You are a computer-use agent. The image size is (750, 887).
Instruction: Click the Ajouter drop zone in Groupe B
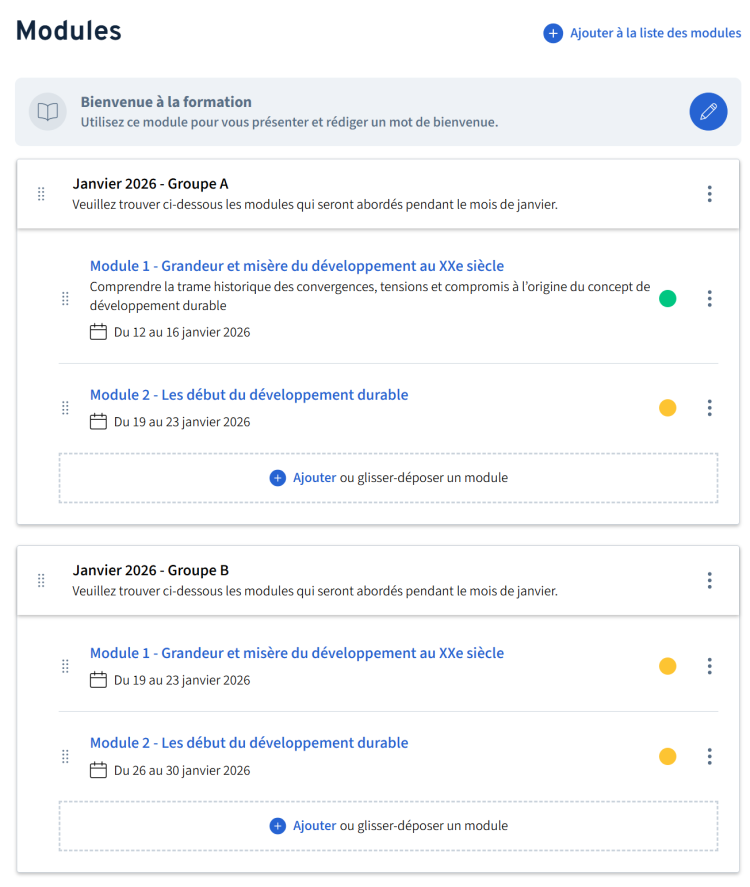tap(388, 826)
